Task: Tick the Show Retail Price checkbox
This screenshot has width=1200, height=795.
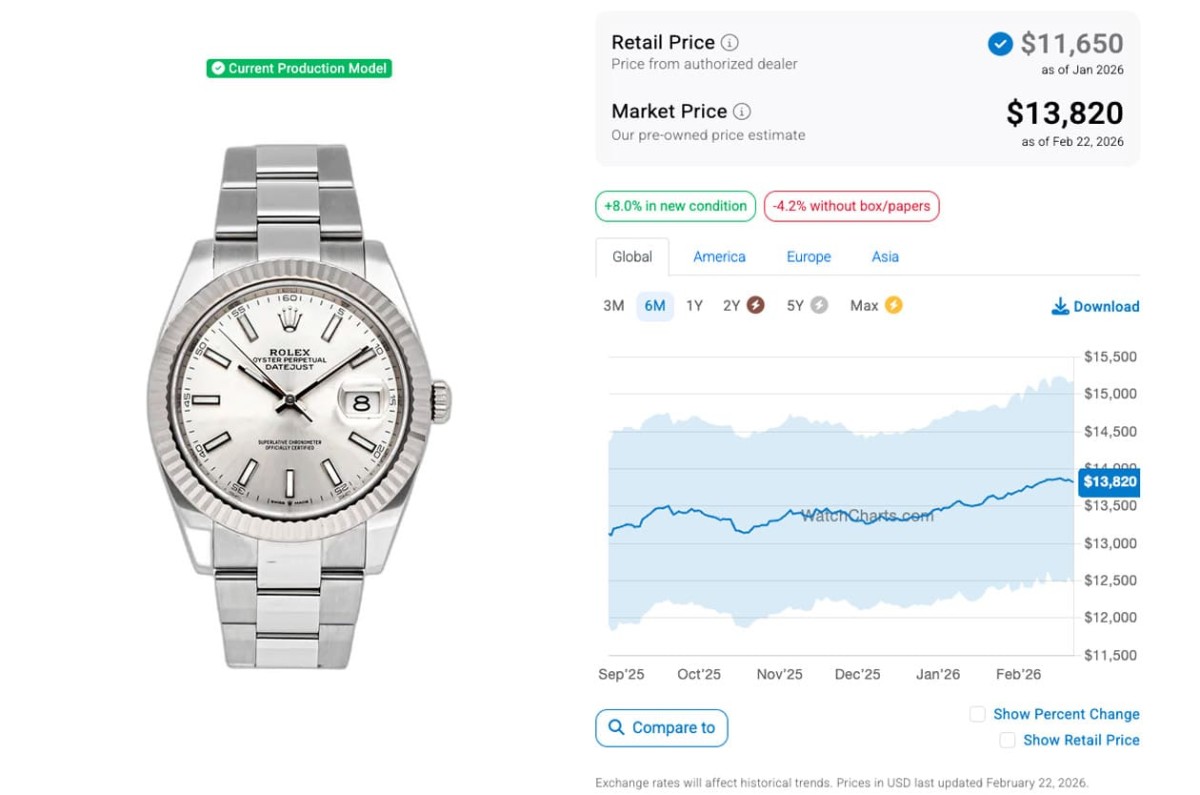Action: [x=1008, y=740]
